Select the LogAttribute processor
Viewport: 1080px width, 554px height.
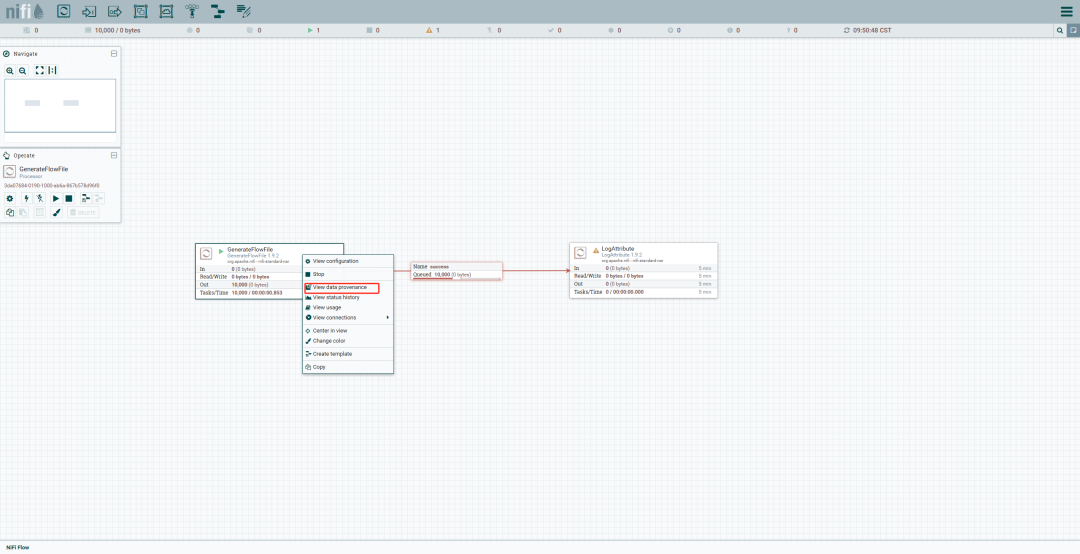643,270
